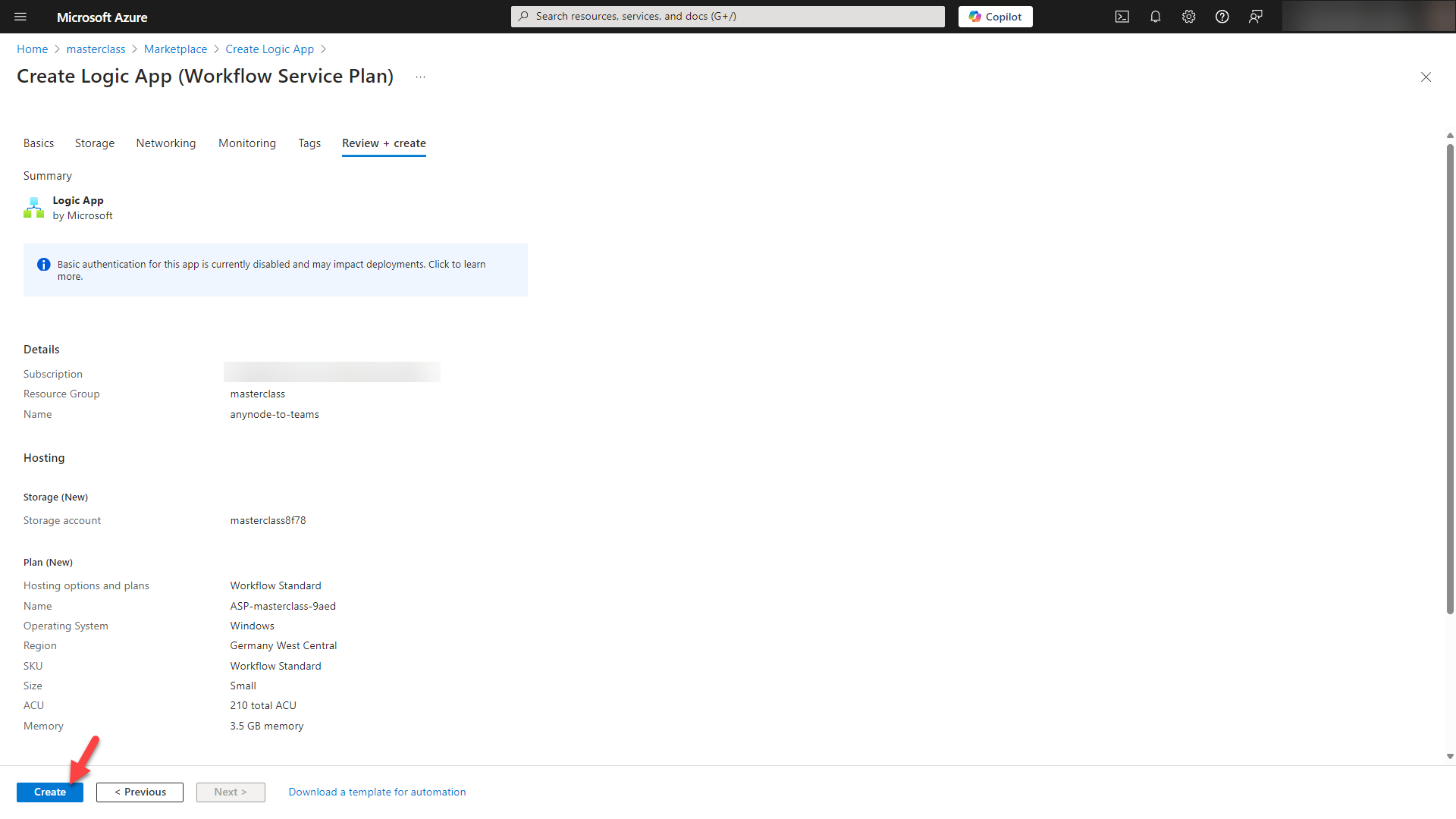Launch Copilot from the top bar
1456x819 pixels.
pos(995,16)
